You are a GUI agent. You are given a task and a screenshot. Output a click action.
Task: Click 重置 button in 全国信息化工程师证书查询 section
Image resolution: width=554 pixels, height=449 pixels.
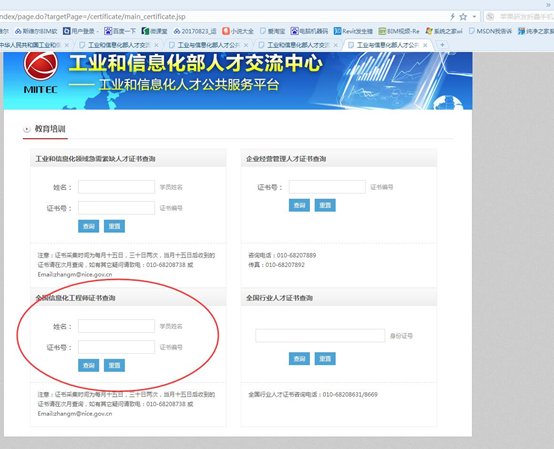(114, 365)
